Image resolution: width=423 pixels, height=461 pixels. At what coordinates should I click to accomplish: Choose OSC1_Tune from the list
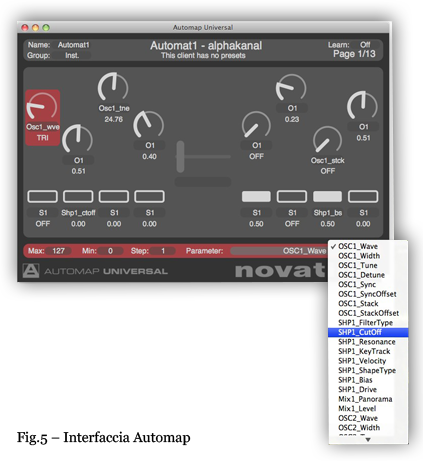click(368, 265)
